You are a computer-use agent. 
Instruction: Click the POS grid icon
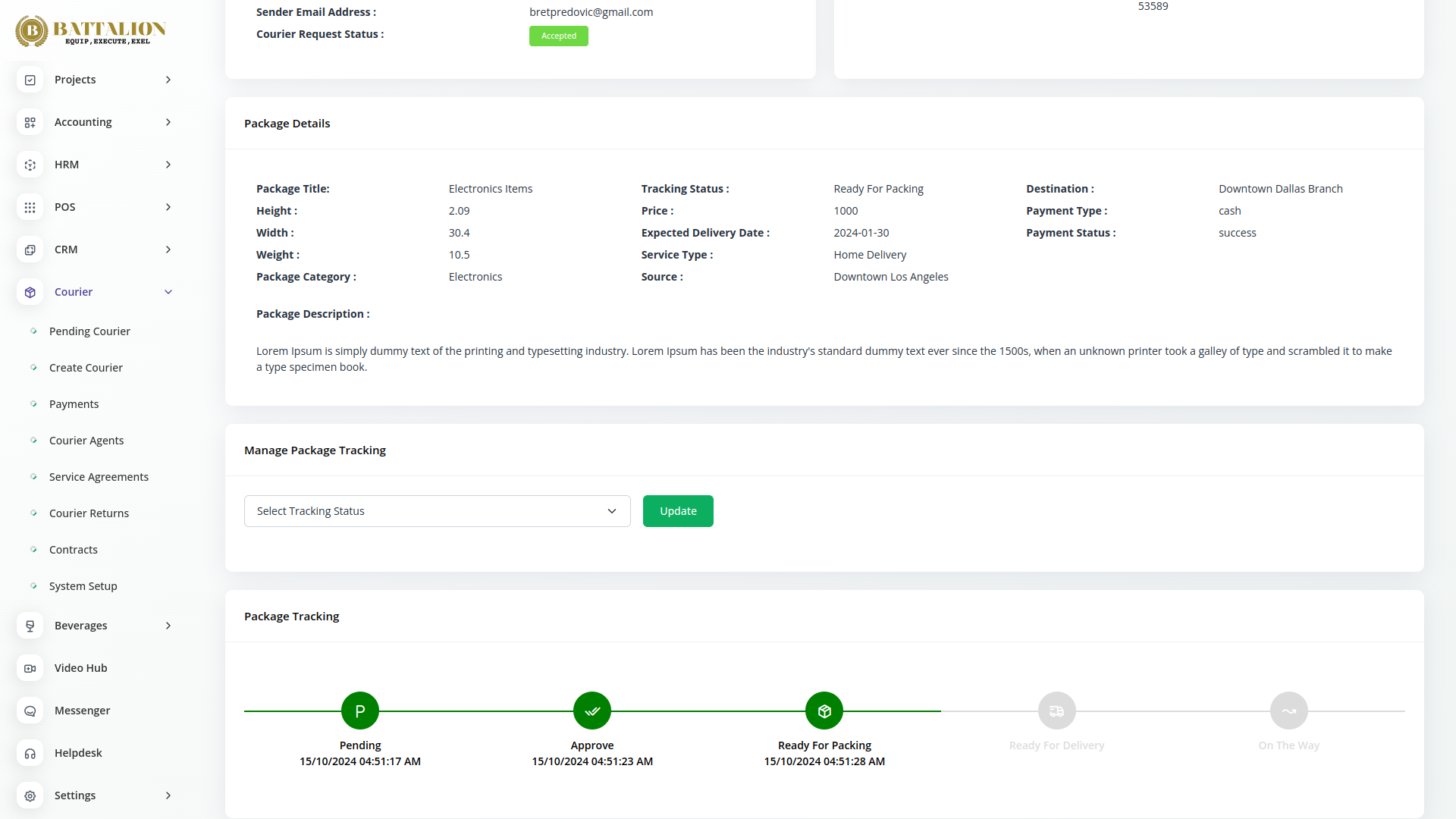[x=30, y=207]
